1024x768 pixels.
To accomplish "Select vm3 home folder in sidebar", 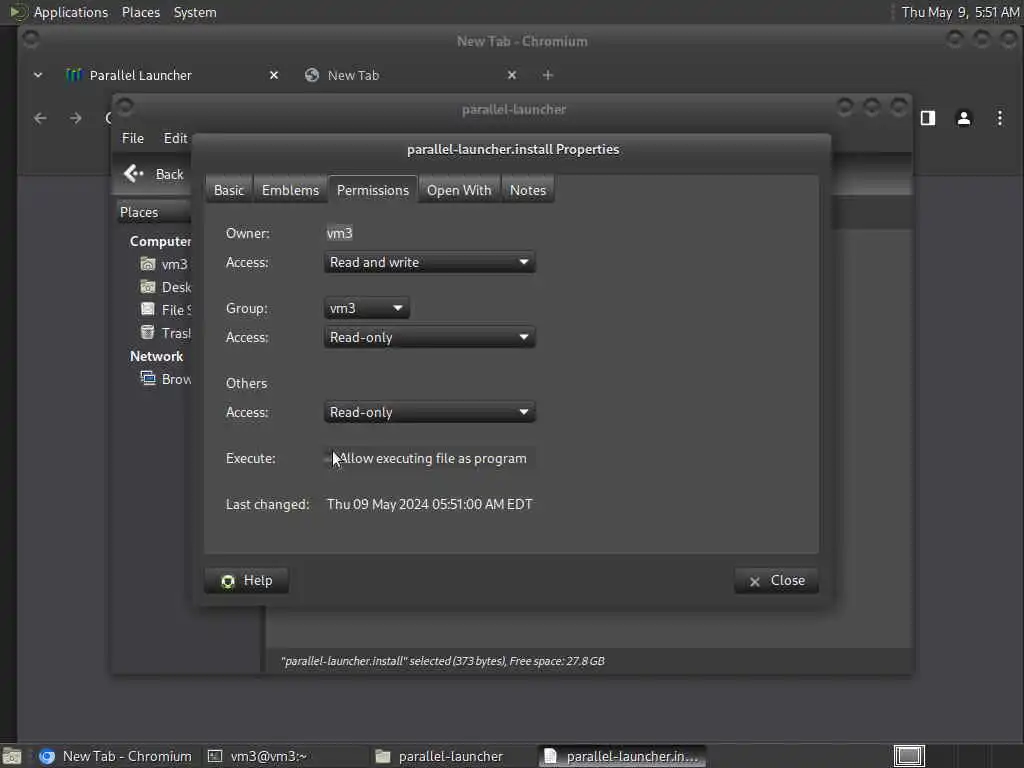I will pyautogui.click(x=164, y=264).
